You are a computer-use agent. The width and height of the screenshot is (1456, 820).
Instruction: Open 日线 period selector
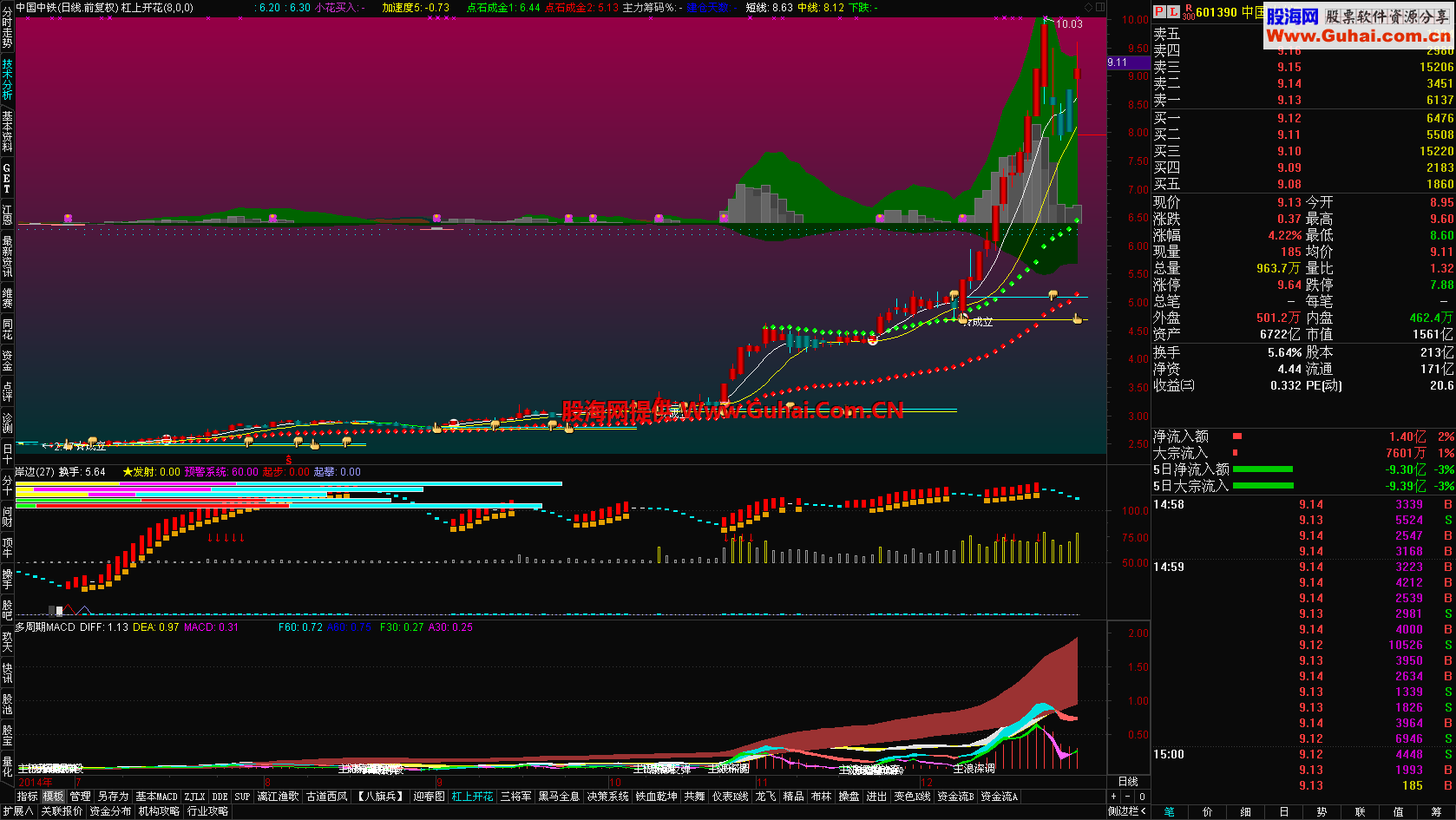pos(1128,782)
